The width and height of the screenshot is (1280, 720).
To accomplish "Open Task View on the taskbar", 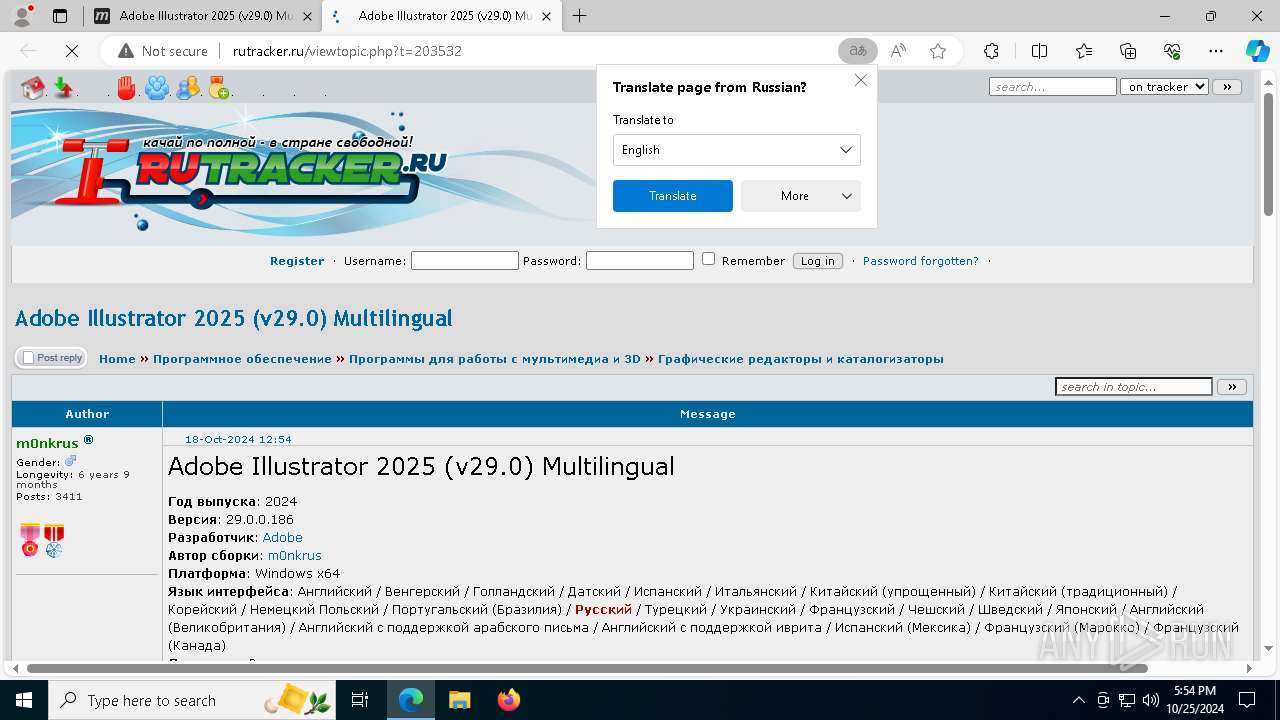I will point(360,700).
